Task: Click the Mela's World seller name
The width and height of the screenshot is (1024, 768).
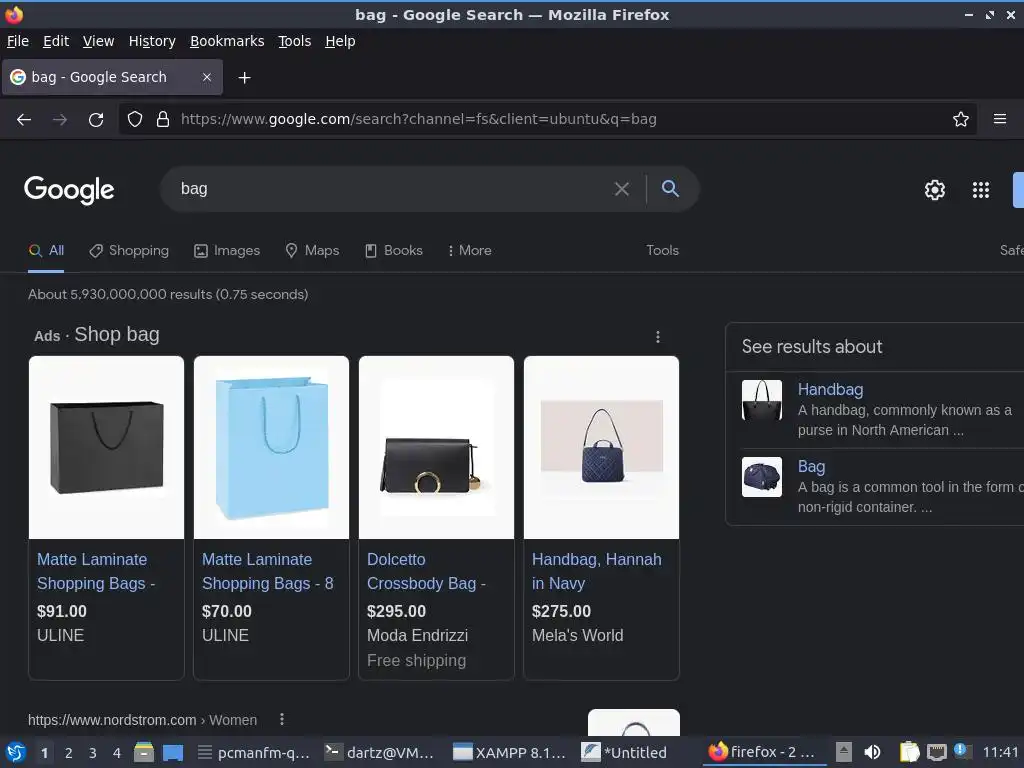Action: (577, 635)
